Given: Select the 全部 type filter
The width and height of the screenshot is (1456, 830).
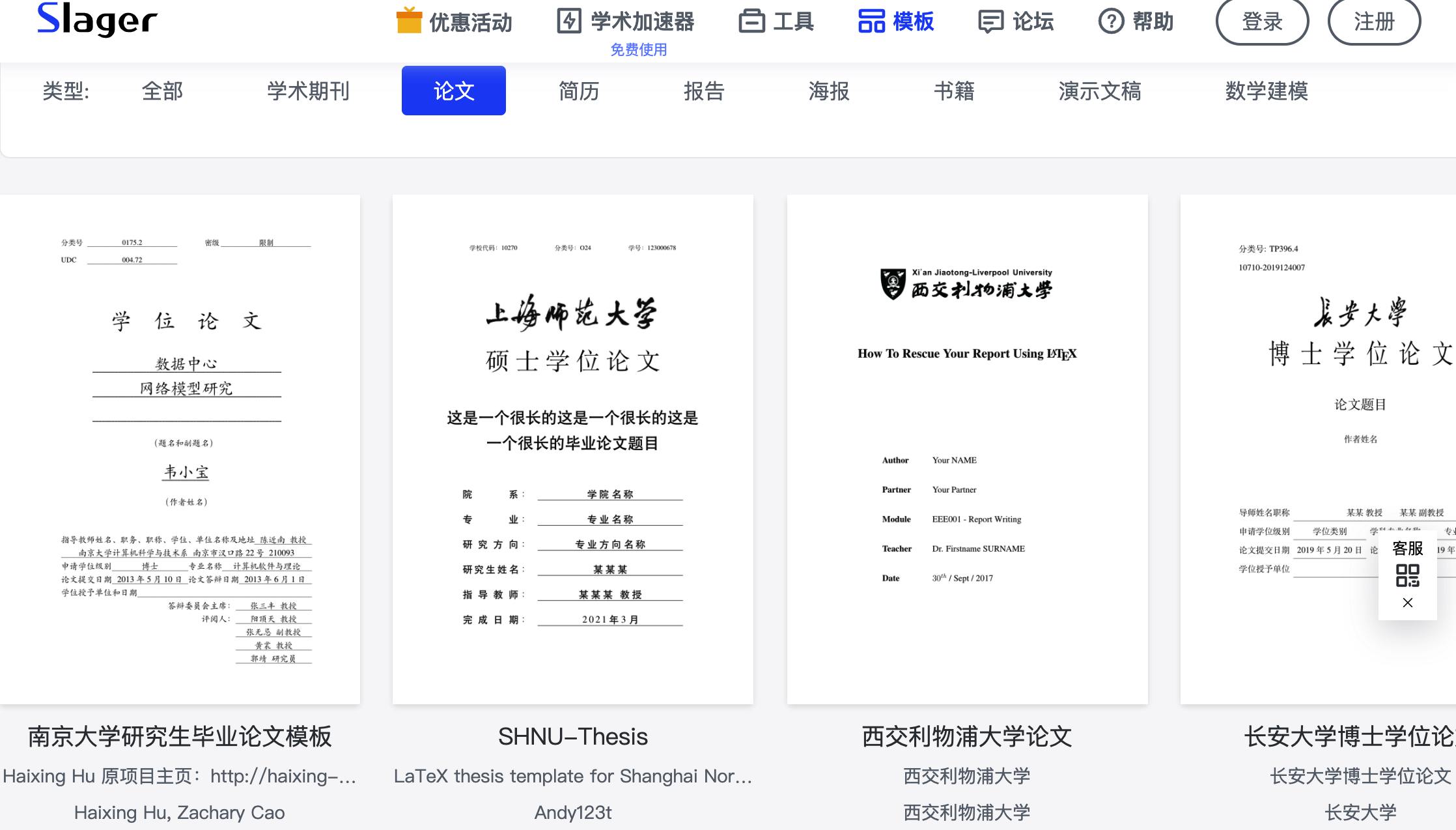Looking at the screenshot, I should [x=162, y=91].
